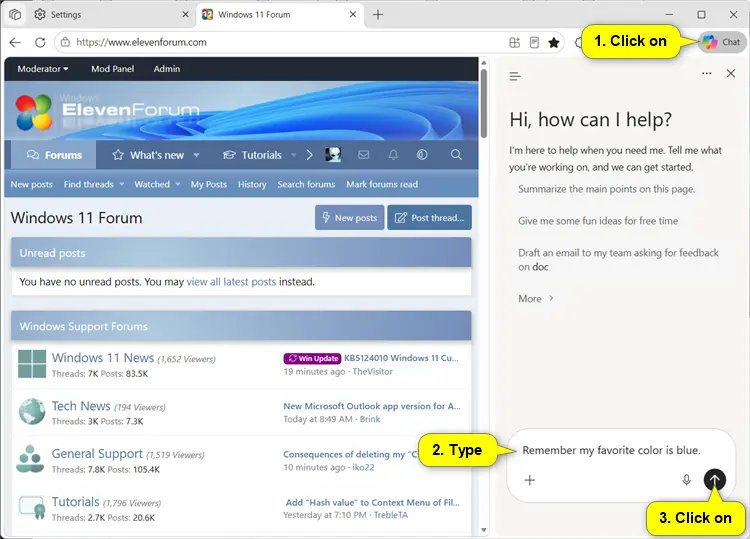750x539 pixels.
Task: Open forum inbox envelope icon
Action: [364, 154]
